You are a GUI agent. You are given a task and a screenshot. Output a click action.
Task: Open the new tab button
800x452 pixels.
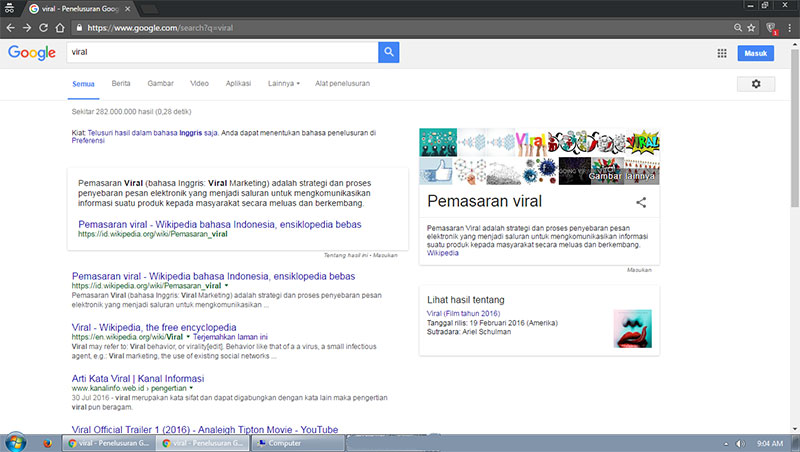(148, 9)
